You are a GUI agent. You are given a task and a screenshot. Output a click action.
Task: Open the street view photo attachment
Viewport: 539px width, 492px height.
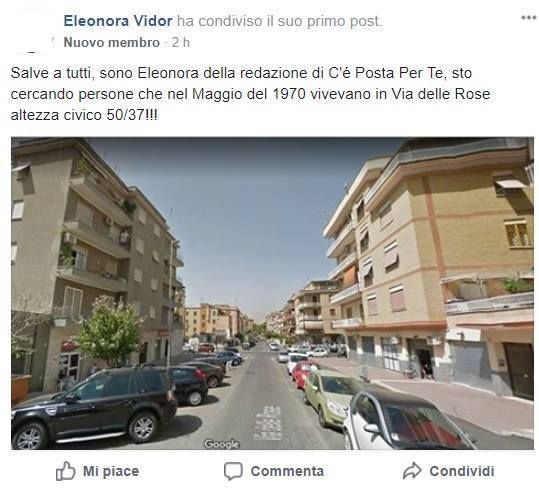coord(272,293)
